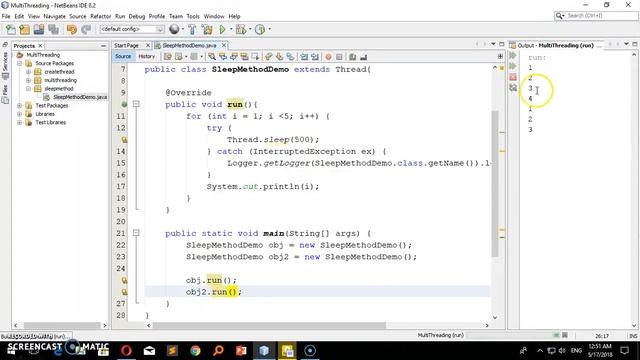Click the Toggle Highlight Search icon
Screen dimensions: 640x360
[x=244, y=57]
